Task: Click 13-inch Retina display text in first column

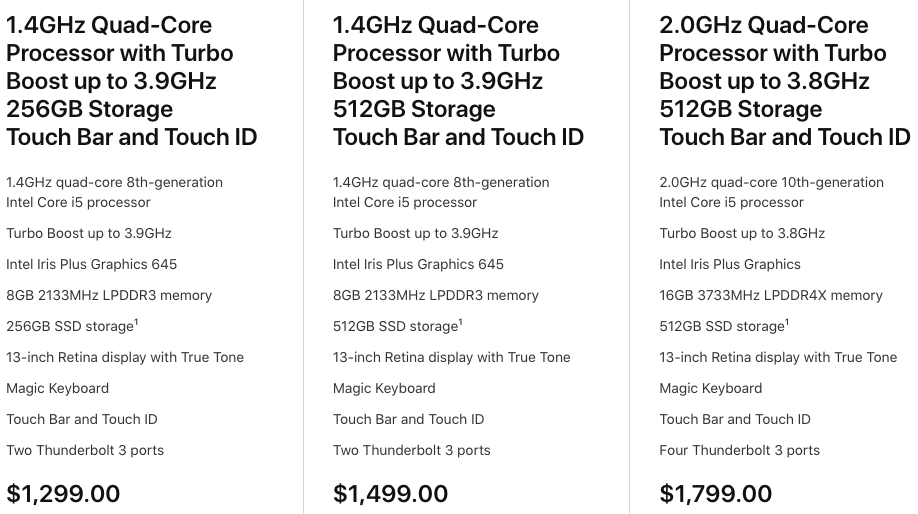Action: (x=125, y=357)
